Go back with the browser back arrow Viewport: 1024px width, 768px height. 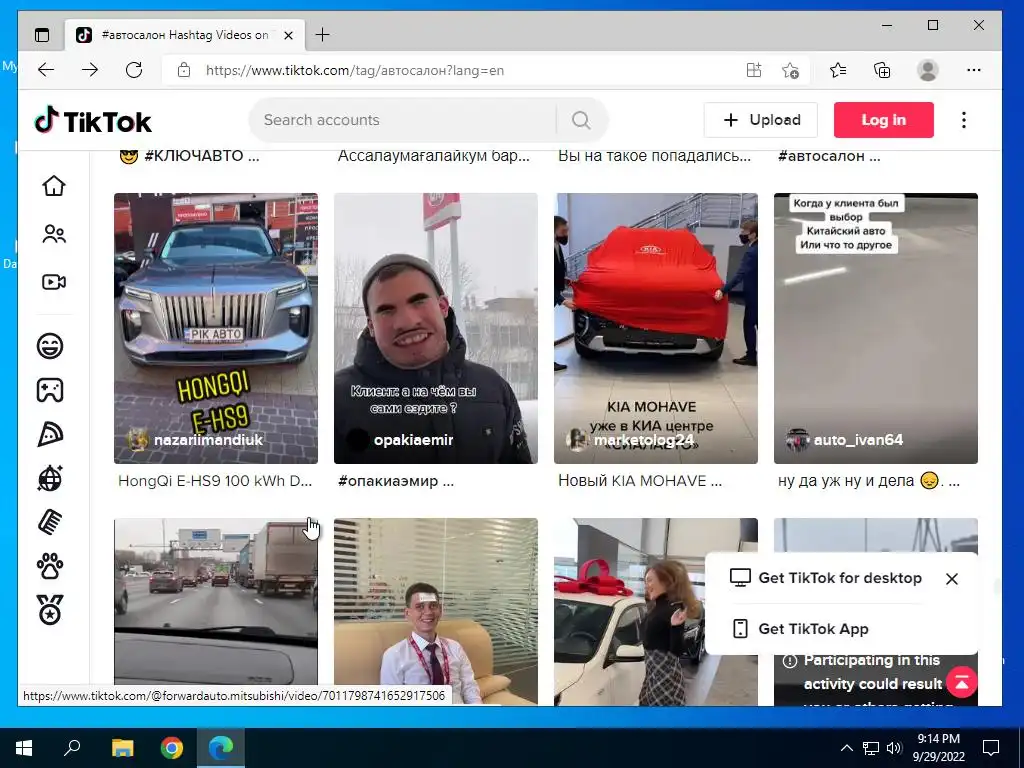click(x=46, y=70)
